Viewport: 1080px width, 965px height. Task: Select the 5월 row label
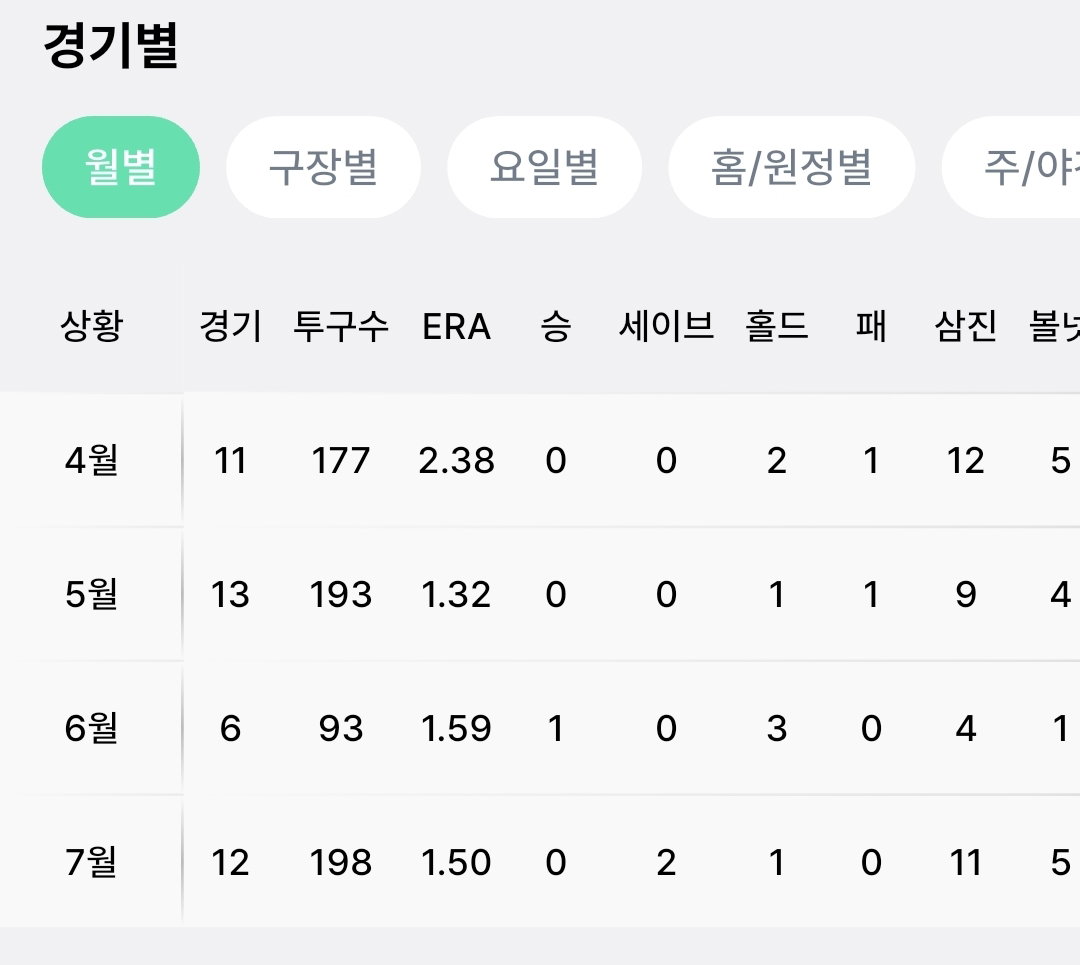point(92,594)
